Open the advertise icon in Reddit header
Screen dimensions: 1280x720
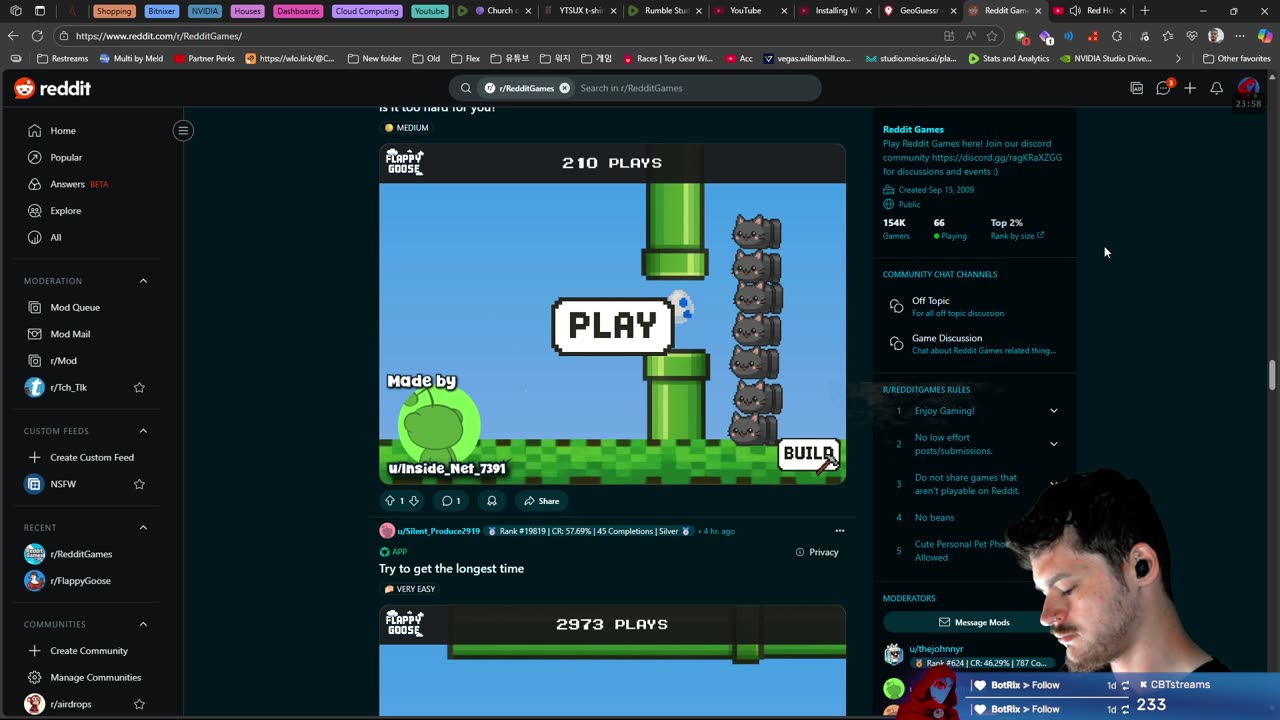point(1137,88)
